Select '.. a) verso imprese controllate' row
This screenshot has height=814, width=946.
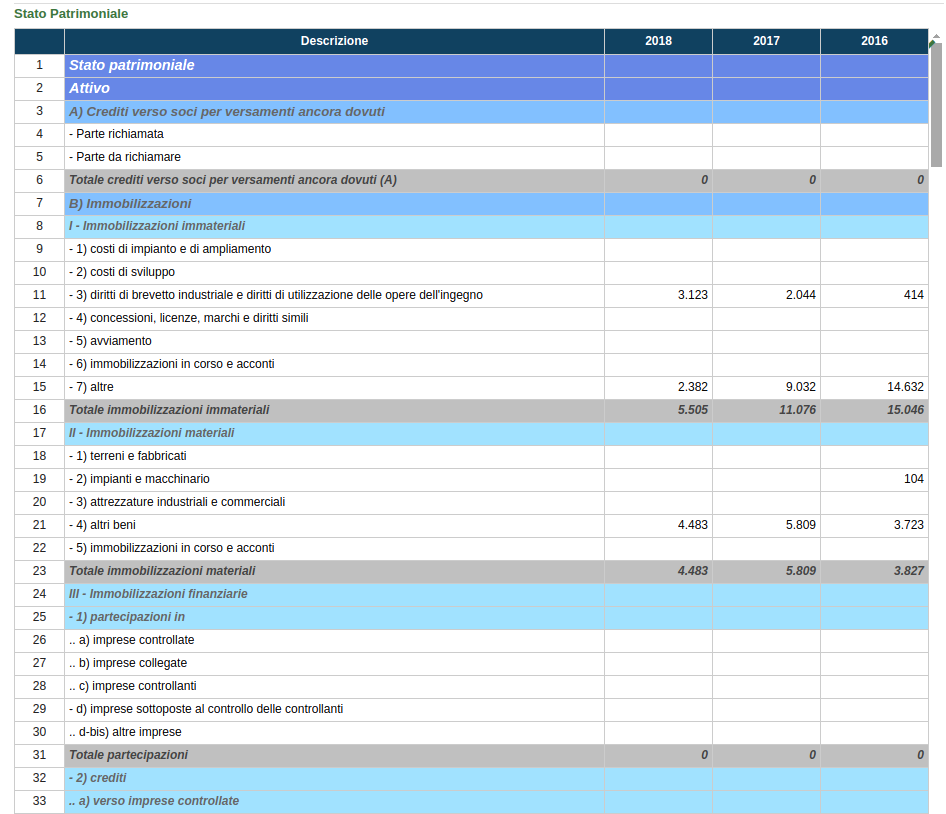pos(471,801)
